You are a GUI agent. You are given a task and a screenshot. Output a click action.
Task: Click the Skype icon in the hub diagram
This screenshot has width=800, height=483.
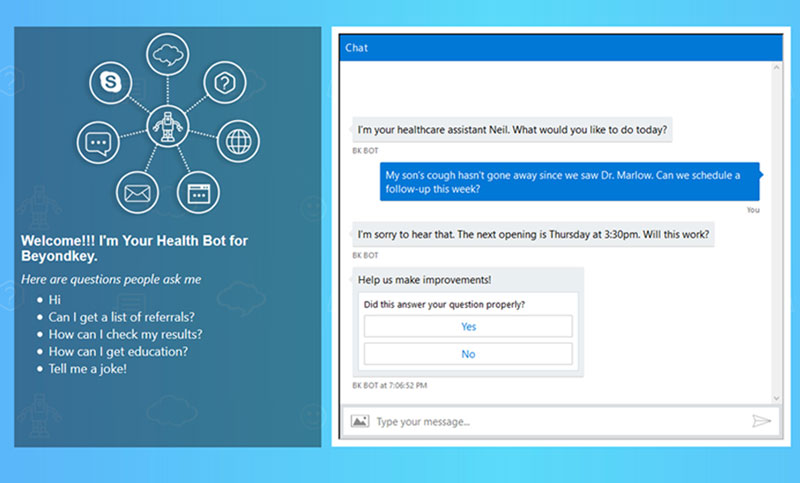110,82
